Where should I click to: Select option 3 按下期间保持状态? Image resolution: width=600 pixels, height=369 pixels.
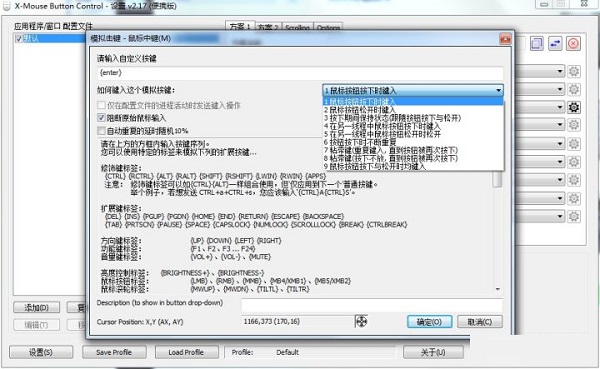[x=413, y=118]
